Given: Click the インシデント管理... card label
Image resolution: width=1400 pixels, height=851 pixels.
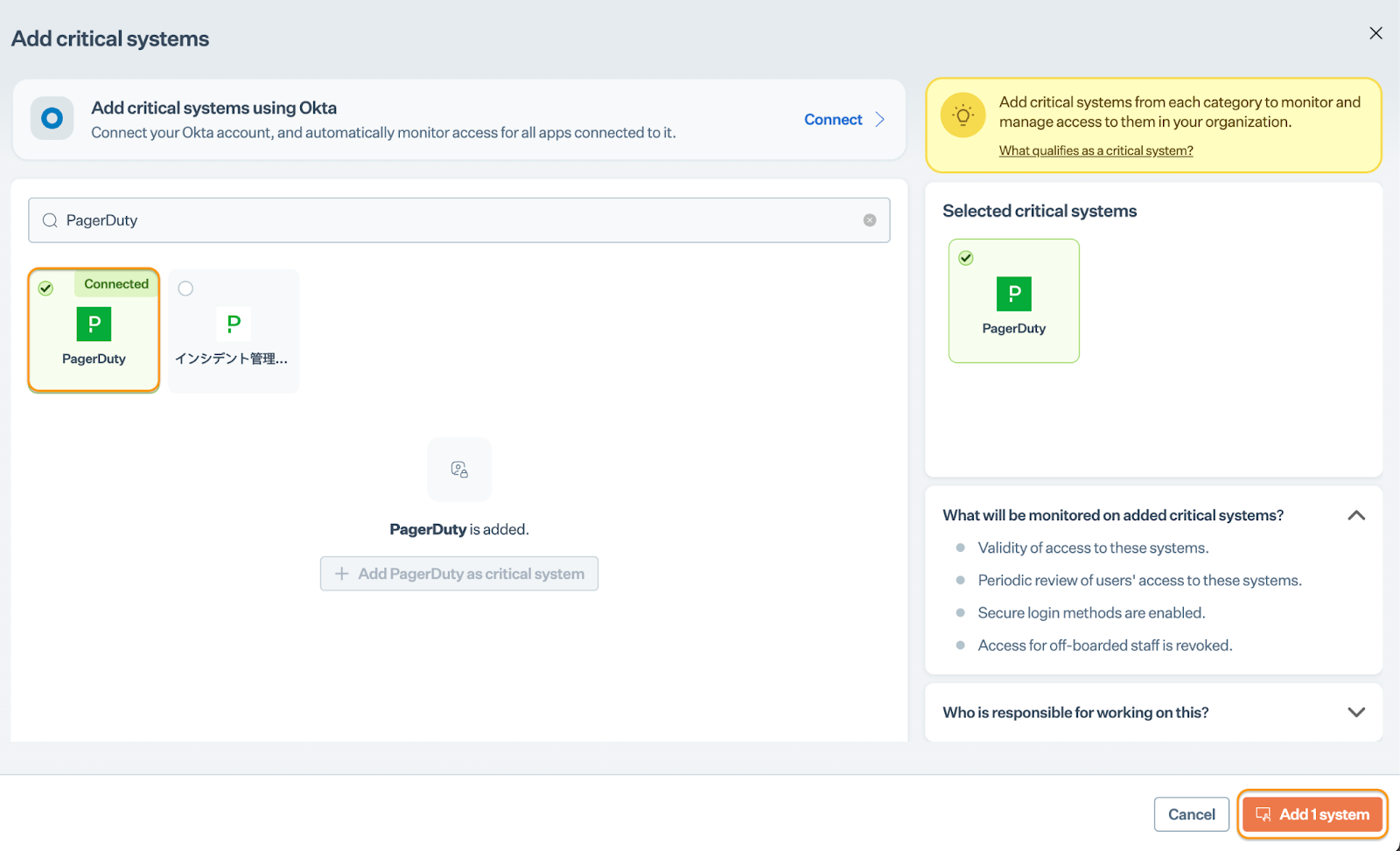Looking at the screenshot, I should click(x=231, y=359).
